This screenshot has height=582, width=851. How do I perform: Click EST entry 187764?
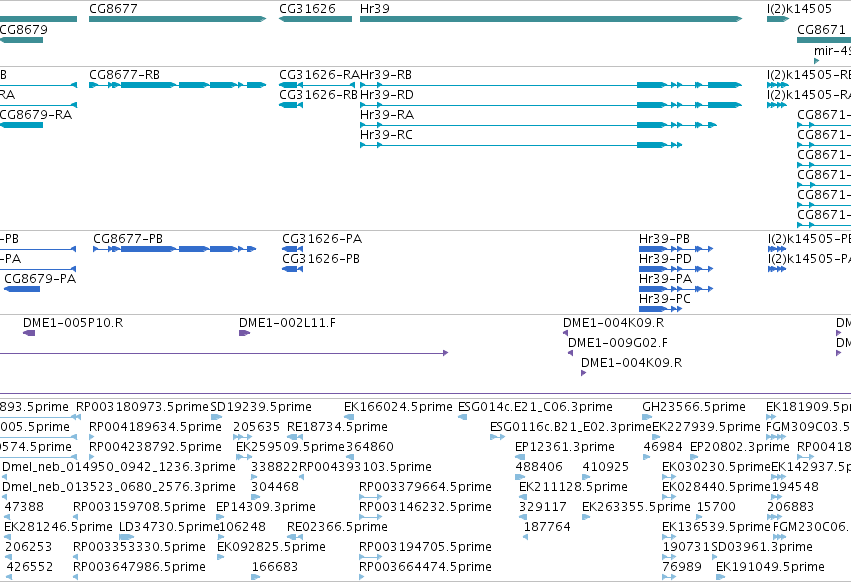pyautogui.click(x=547, y=527)
